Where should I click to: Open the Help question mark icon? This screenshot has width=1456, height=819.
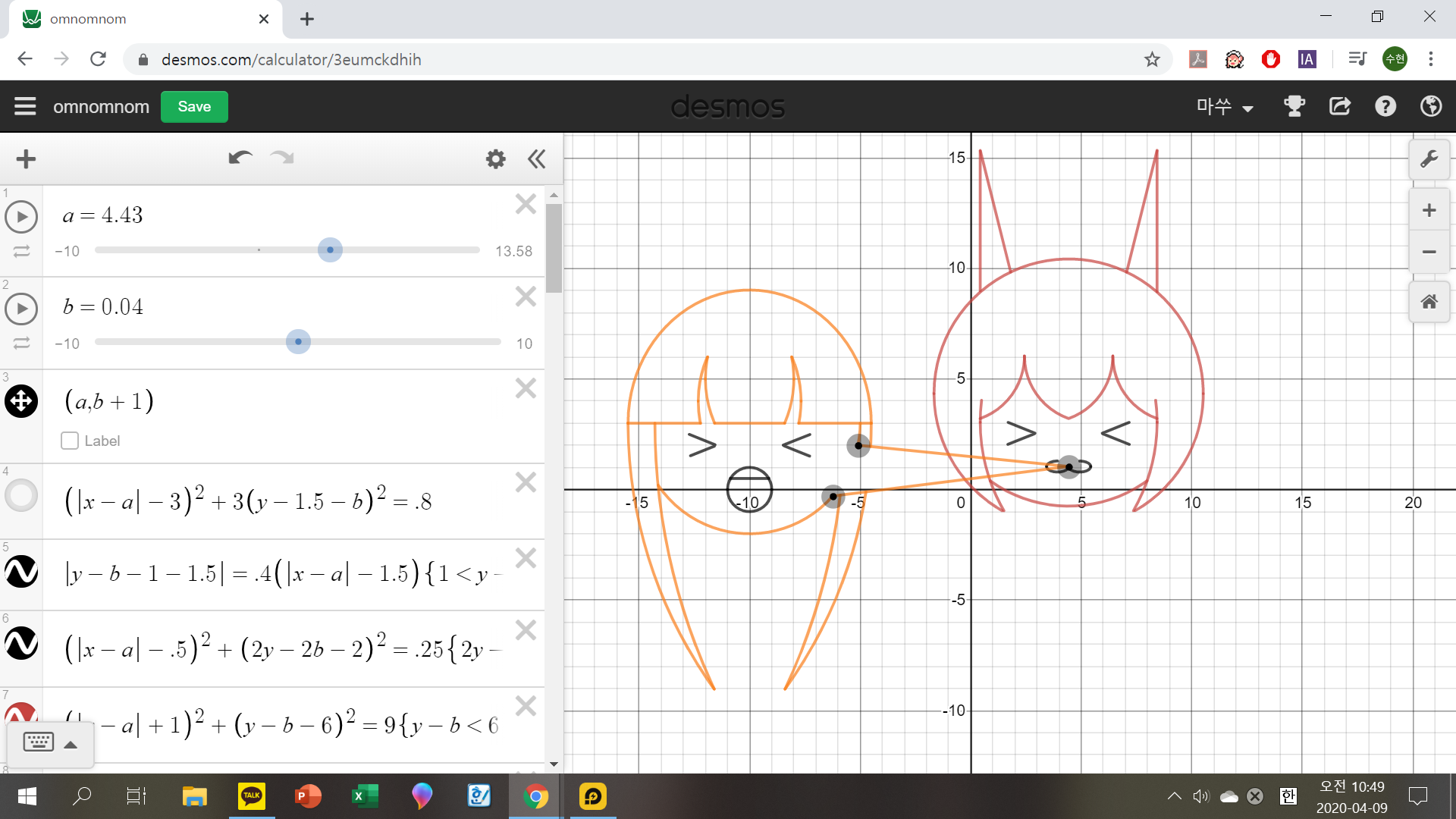(x=1385, y=106)
